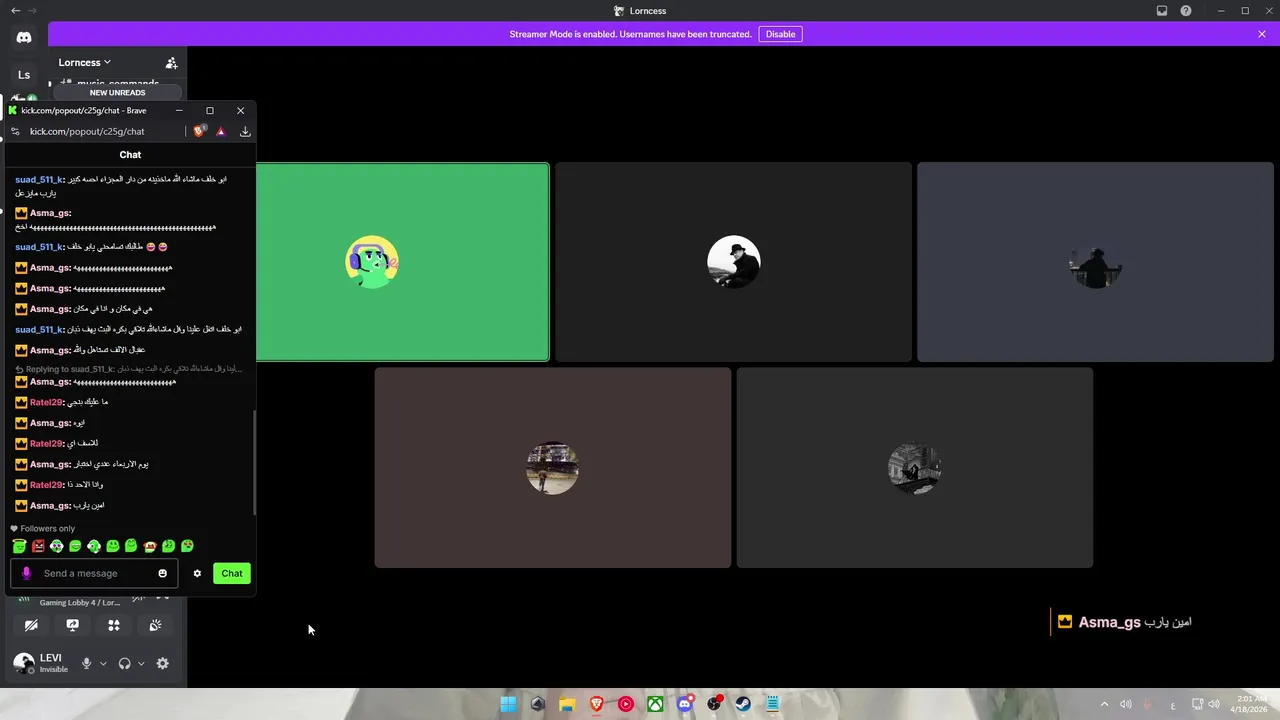This screenshot has height=720, width=1280.
Task: Open emoji picker in Kick message box
Action: click(x=163, y=573)
